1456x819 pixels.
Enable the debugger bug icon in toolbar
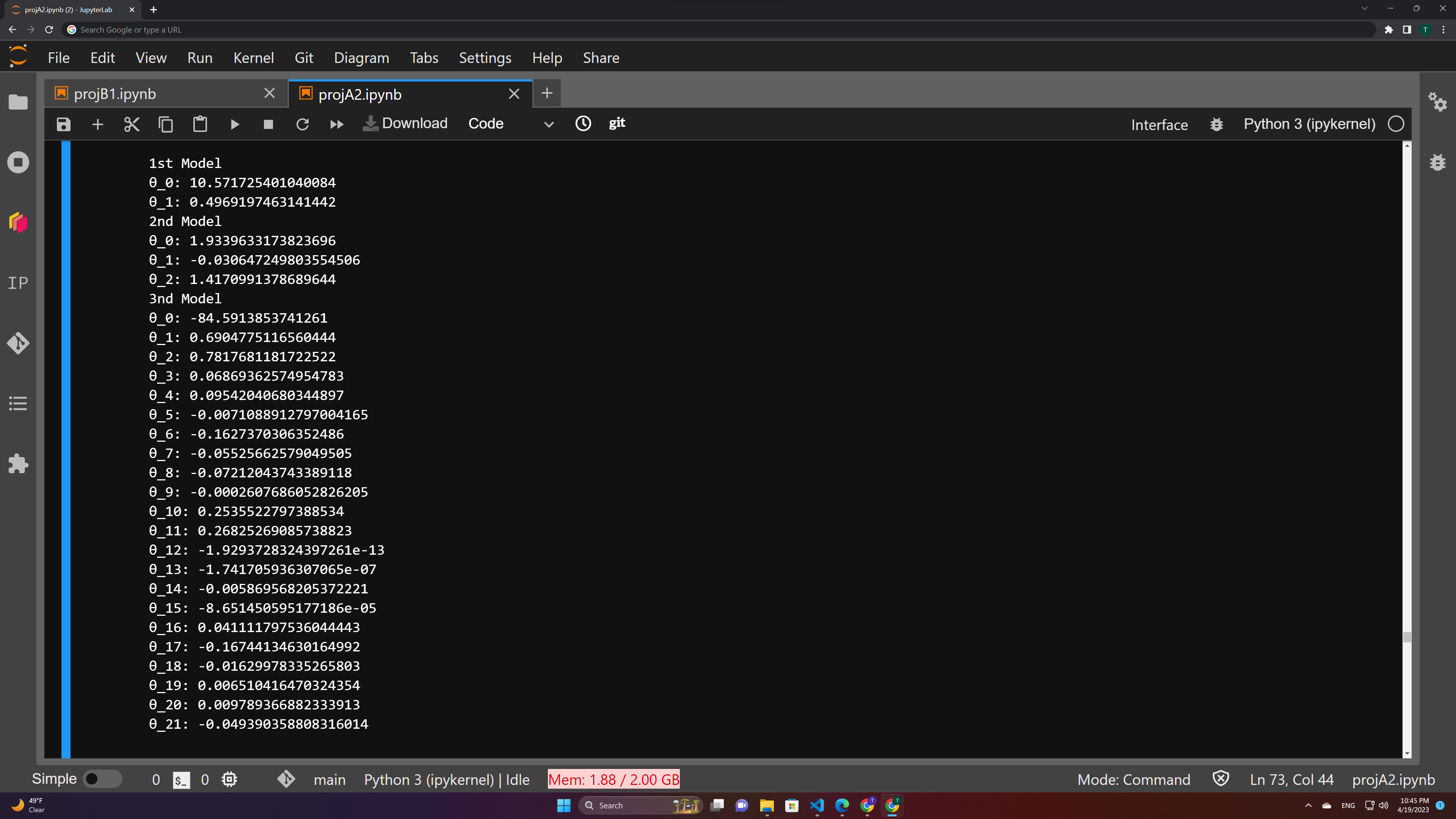[x=1216, y=124]
